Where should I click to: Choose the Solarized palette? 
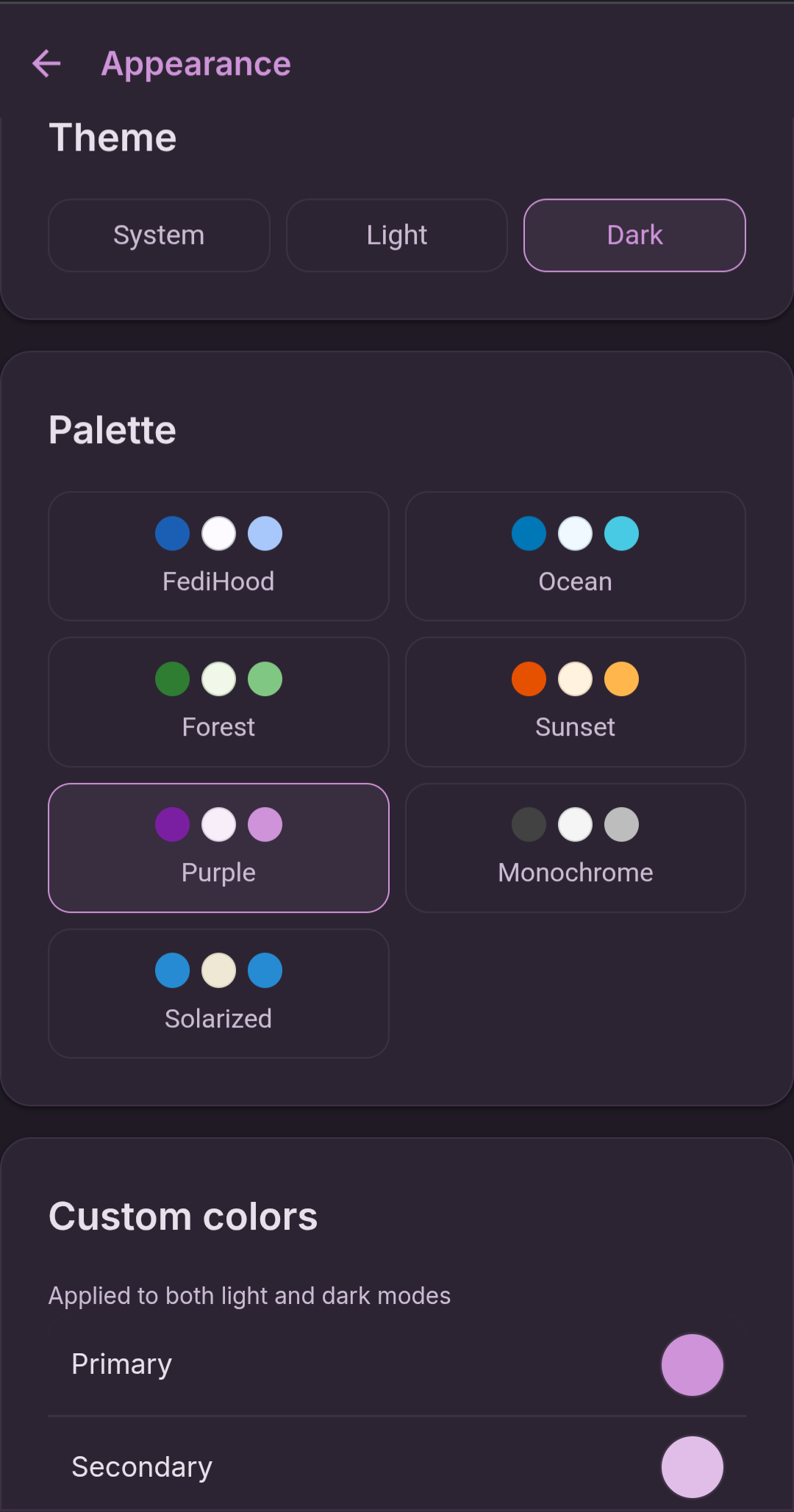pos(218,993)
